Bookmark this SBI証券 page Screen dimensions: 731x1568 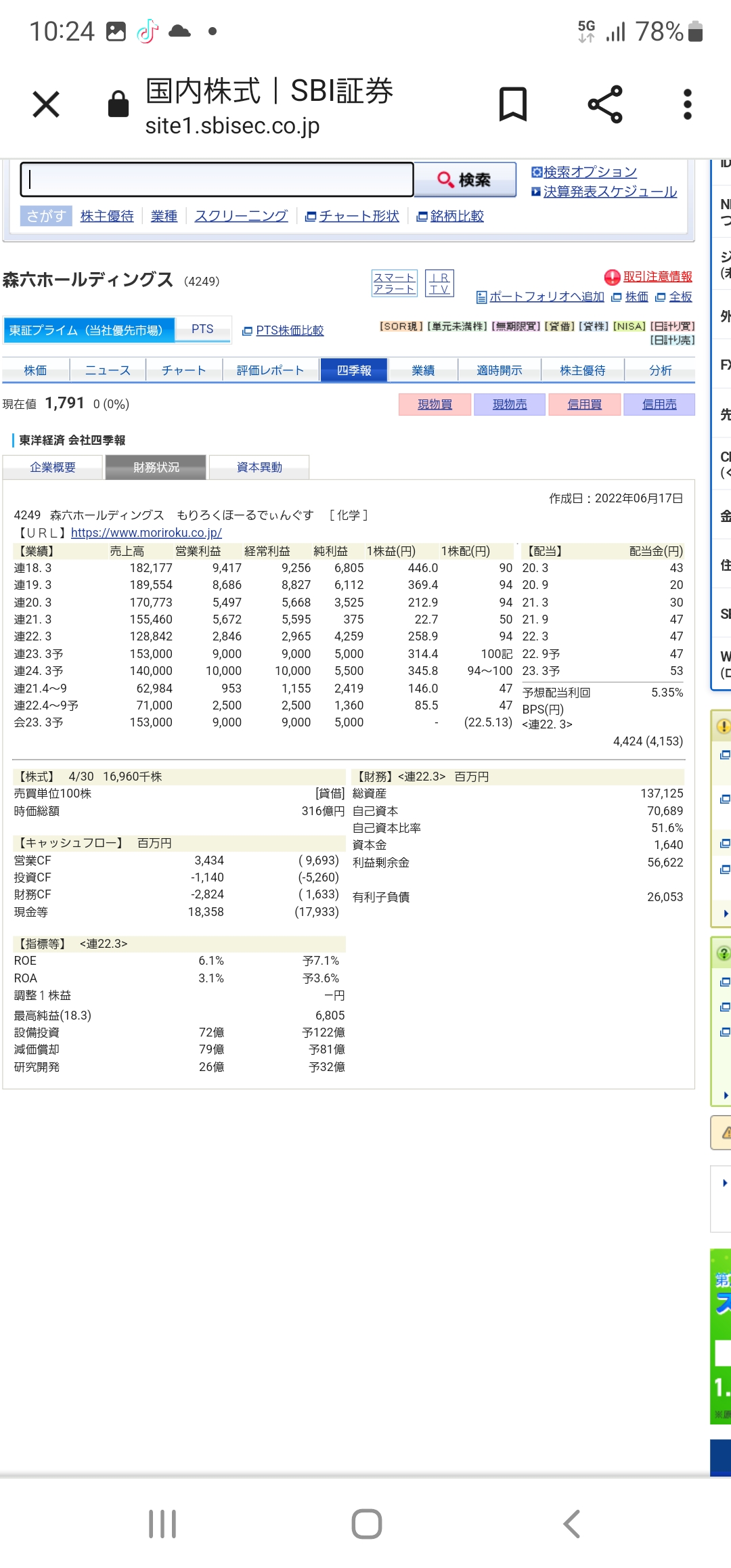[x=512, y=104]
